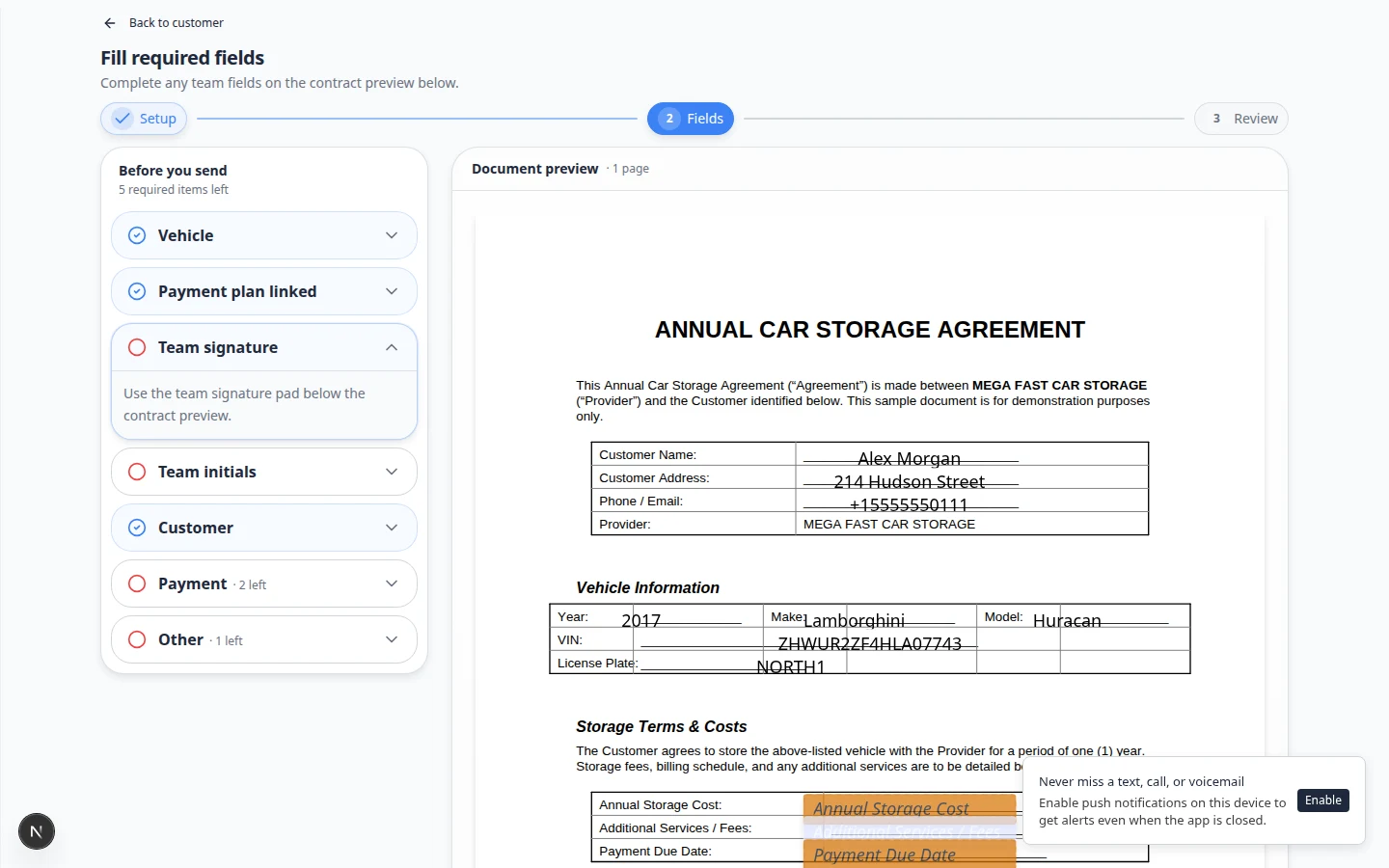The width and height of the screenshot is (1389, 868).
Task: Expand the Payment plan linked chevron
Action: point(392,291)
